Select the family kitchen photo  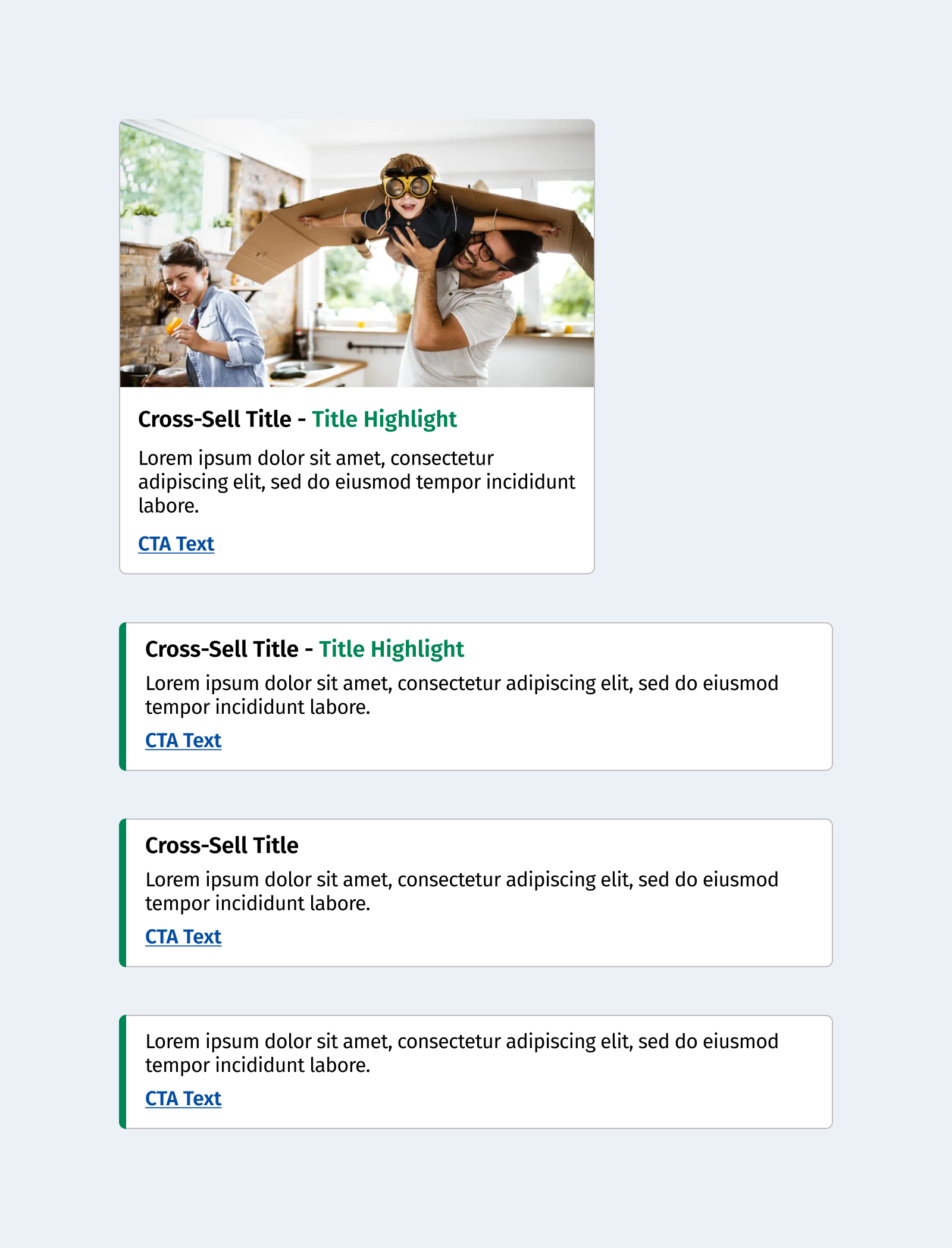click(357, 253)
